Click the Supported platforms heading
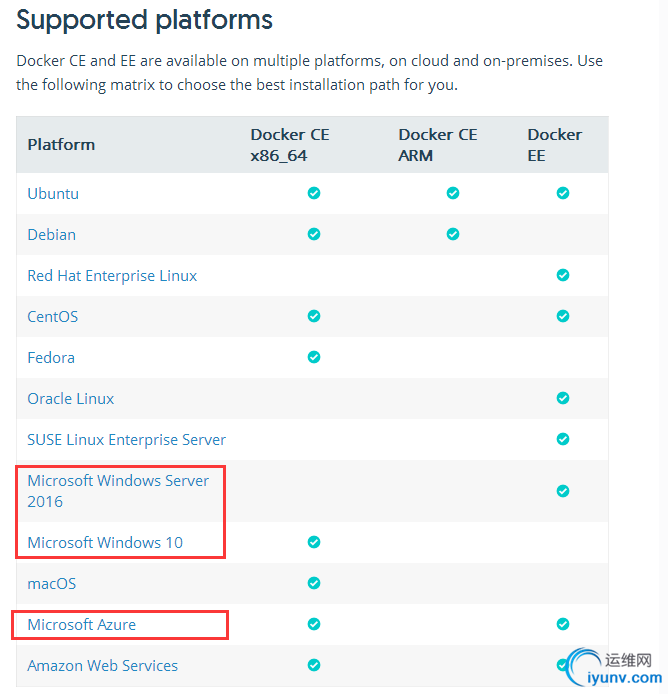 point(144,20)
